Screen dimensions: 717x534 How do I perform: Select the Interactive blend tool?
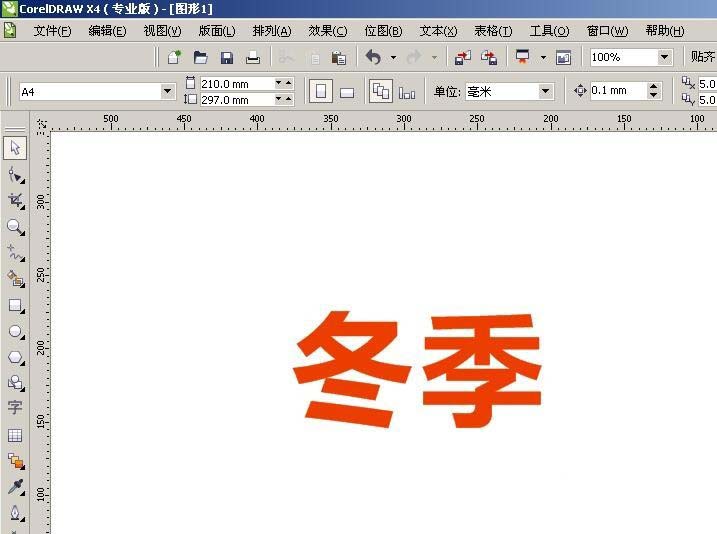coord(15,461)
